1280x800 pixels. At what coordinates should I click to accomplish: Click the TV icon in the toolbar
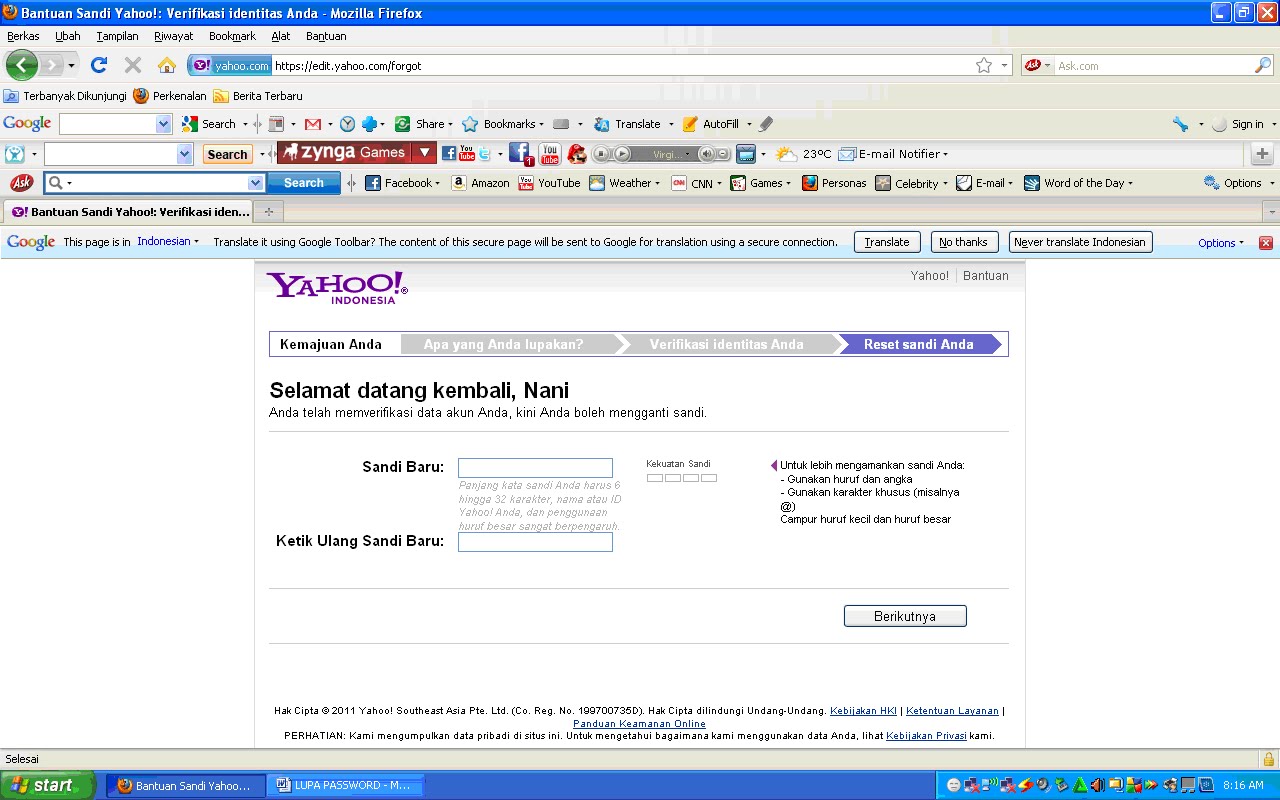745,153
